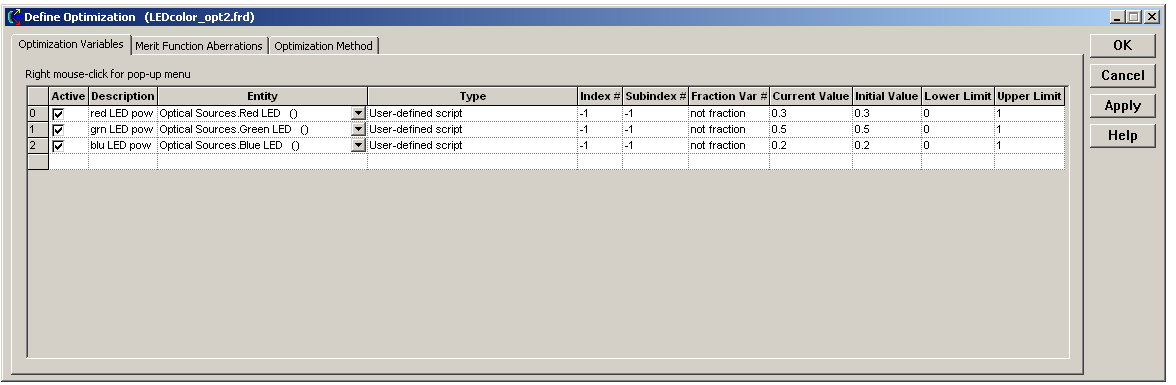Click Index # cell in blu LED row
Viewport: 1176px width, 385px height.
(600, 146)
